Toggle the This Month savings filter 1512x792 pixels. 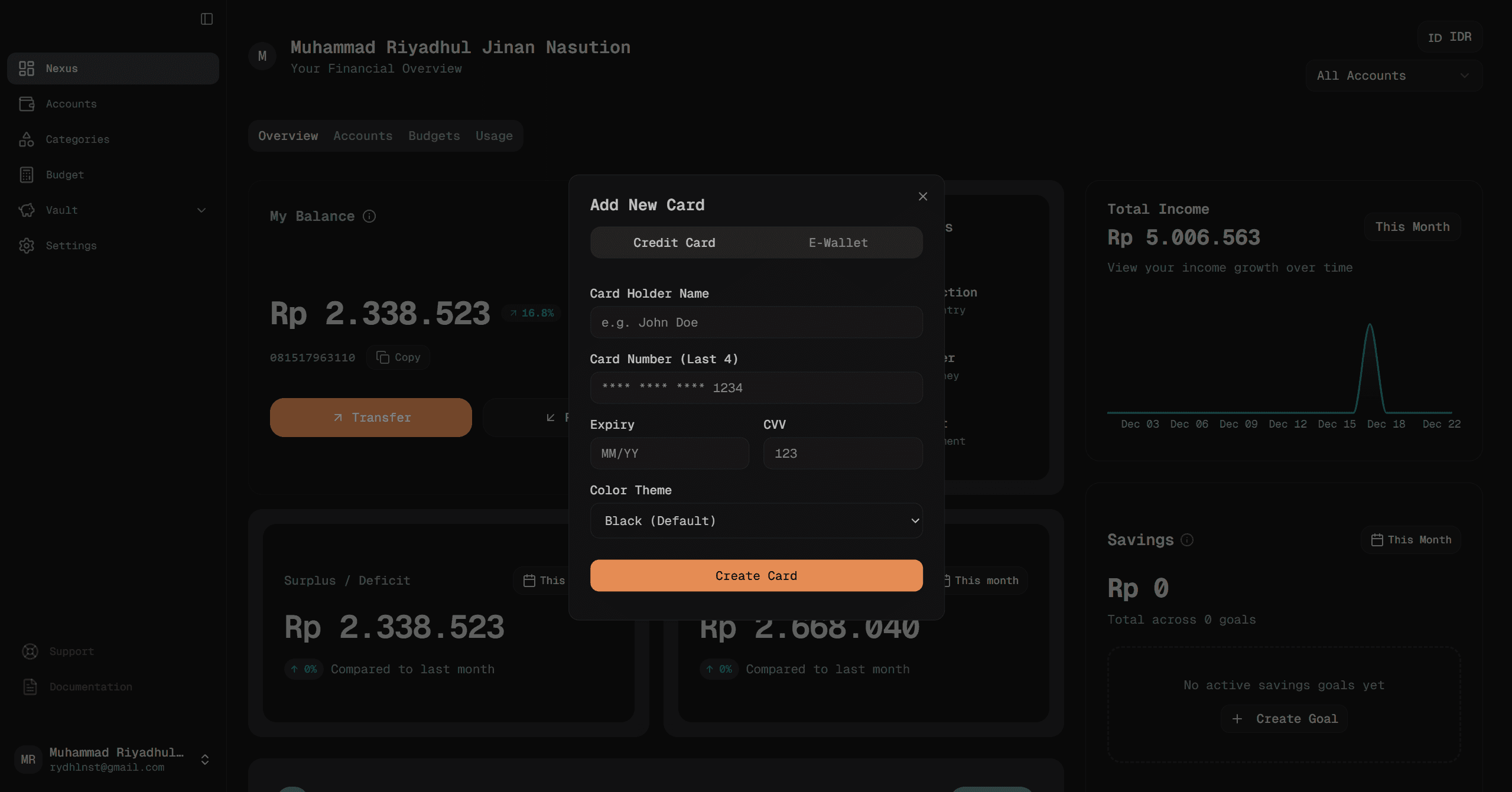pyautogui.click(x=1411, y=540)
